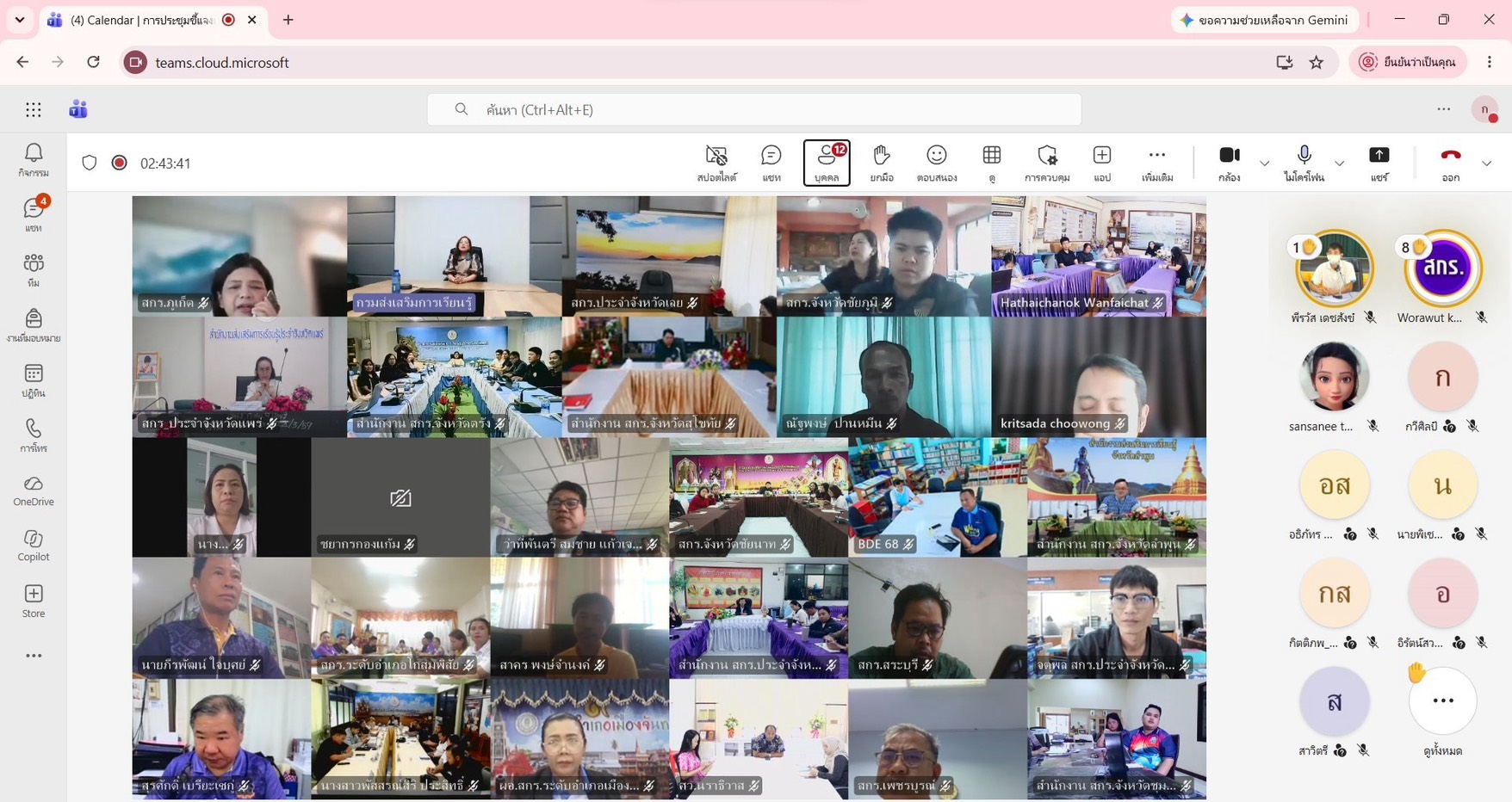Select the Hathaichanok Wanfaichat video tile

click(1099, 256)
